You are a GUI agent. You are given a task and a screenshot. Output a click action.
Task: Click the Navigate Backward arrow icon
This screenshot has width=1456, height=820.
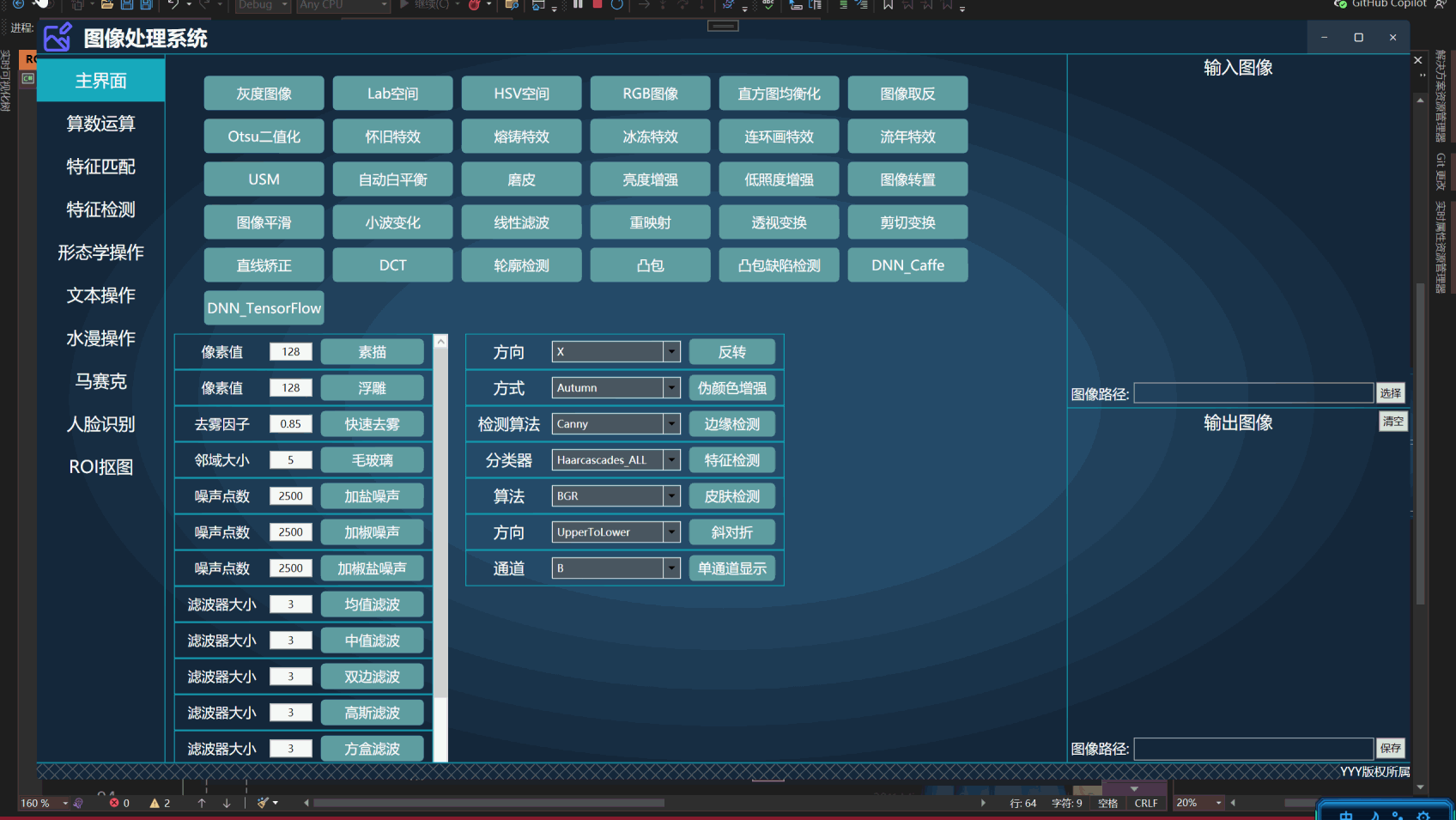18,6
